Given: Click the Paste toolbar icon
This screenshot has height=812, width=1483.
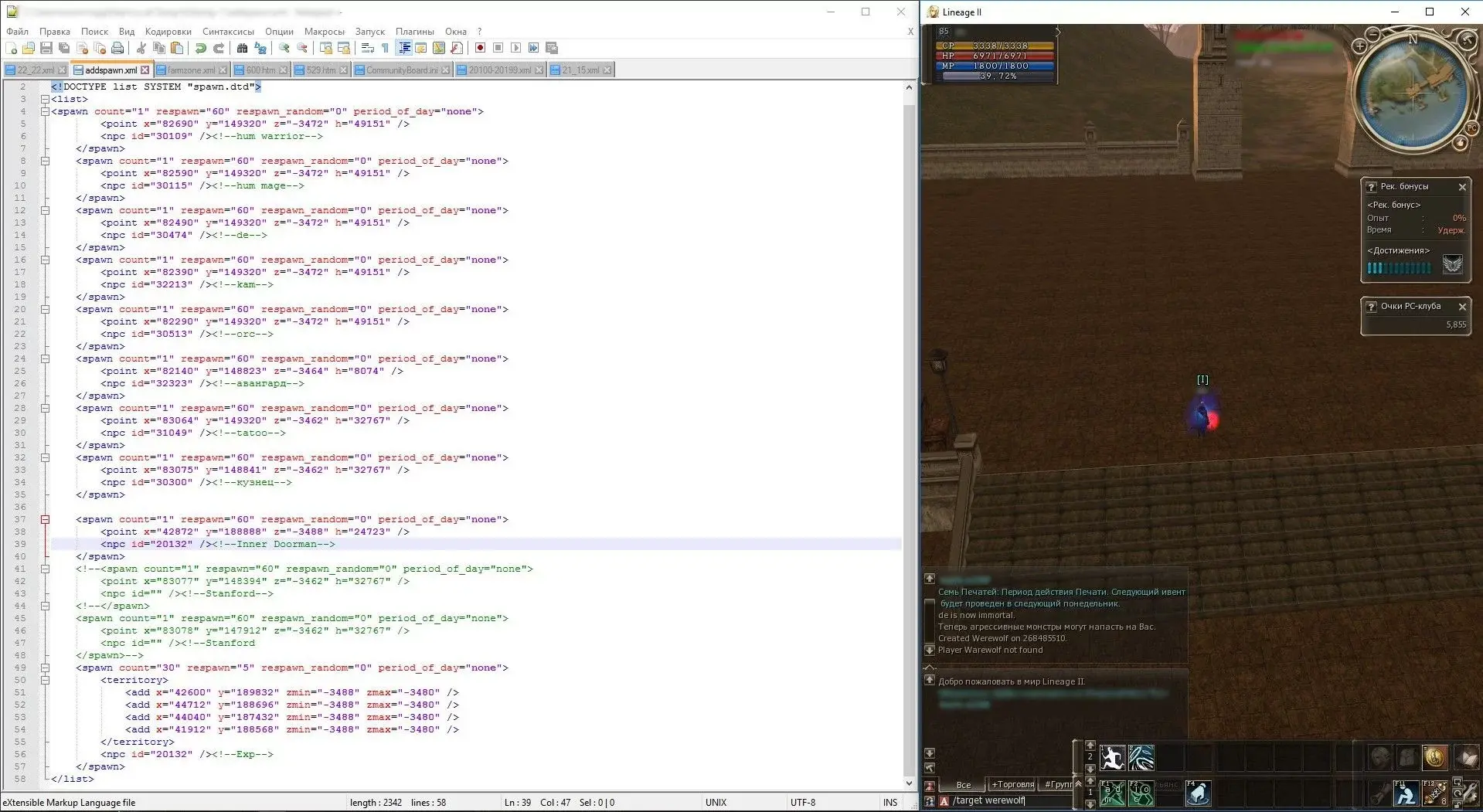Looking at the screenshot, I should click(x=177, y=48).
